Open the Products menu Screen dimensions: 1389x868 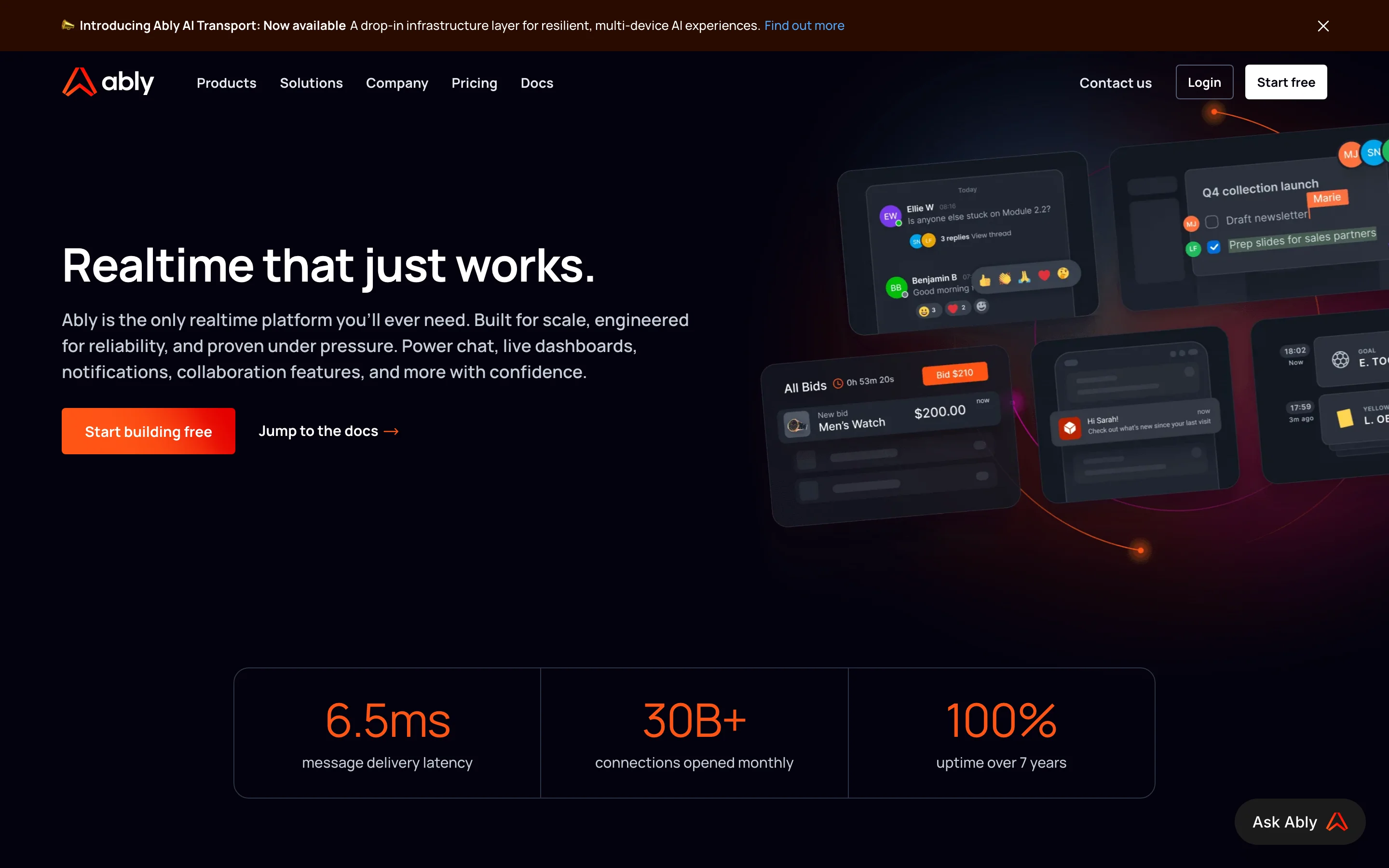click(226, 82)
